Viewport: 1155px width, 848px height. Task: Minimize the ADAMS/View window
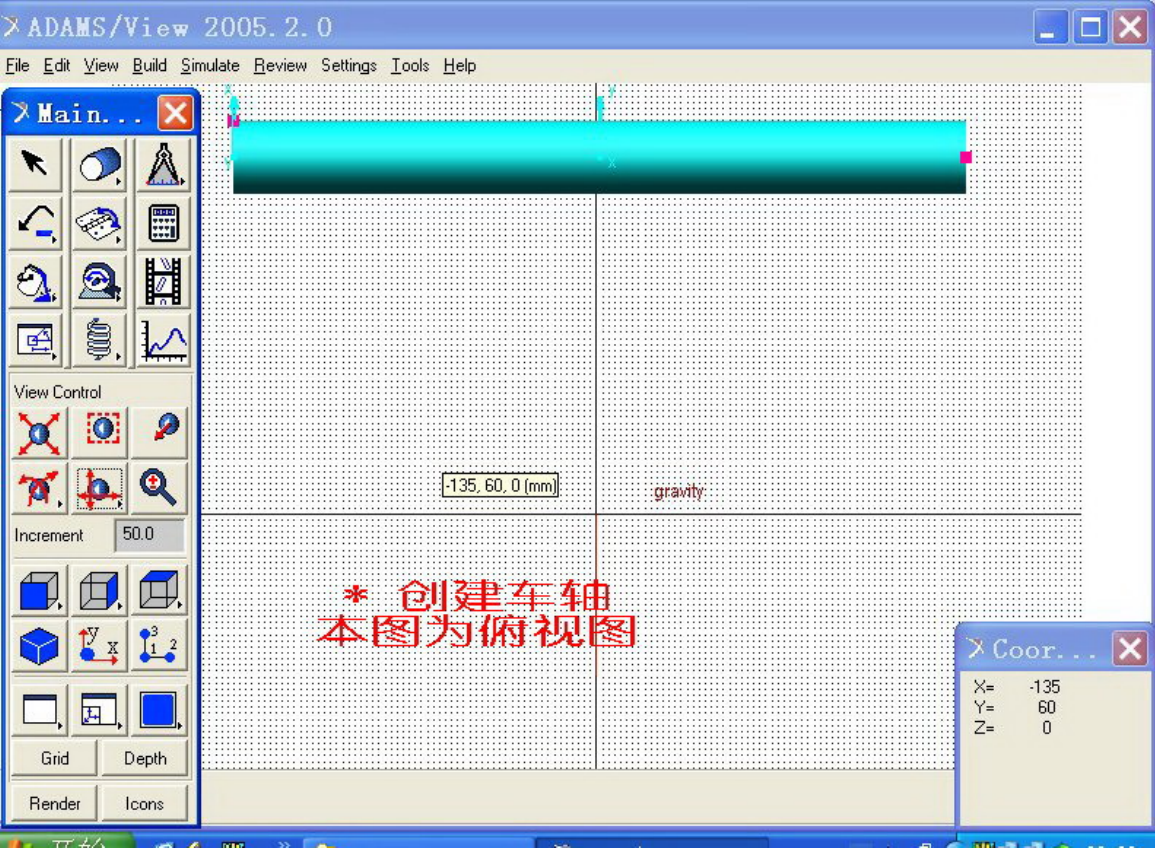(1050, 27)
